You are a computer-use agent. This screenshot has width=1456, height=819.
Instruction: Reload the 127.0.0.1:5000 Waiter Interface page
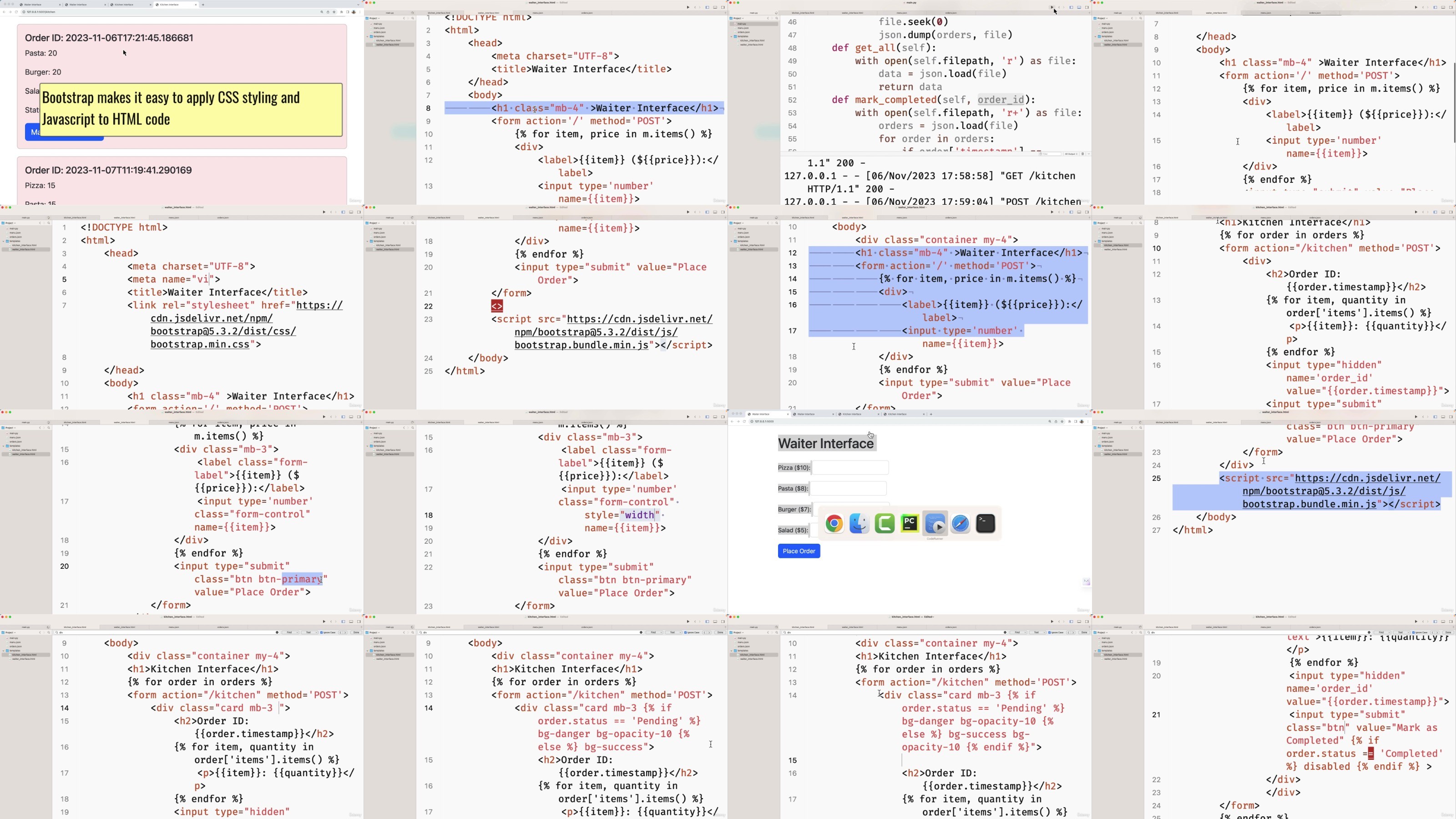pyautogui.click(x=744, y=422)
